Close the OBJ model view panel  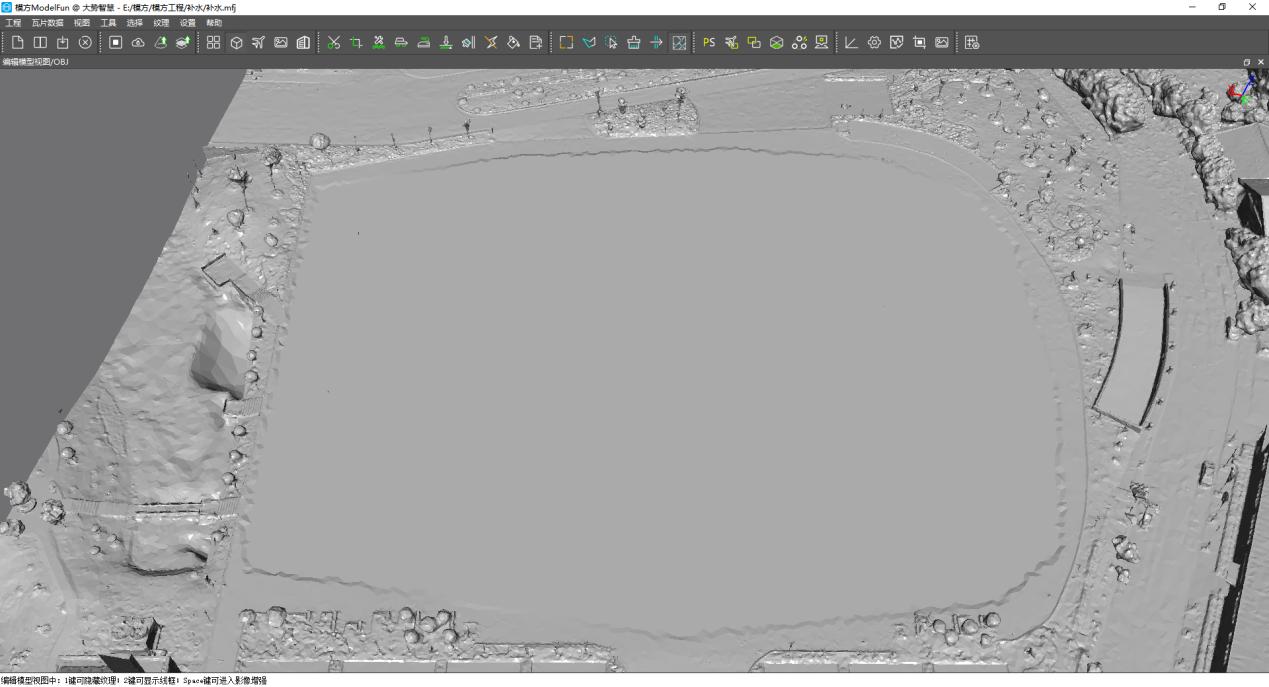point(1260,62)
